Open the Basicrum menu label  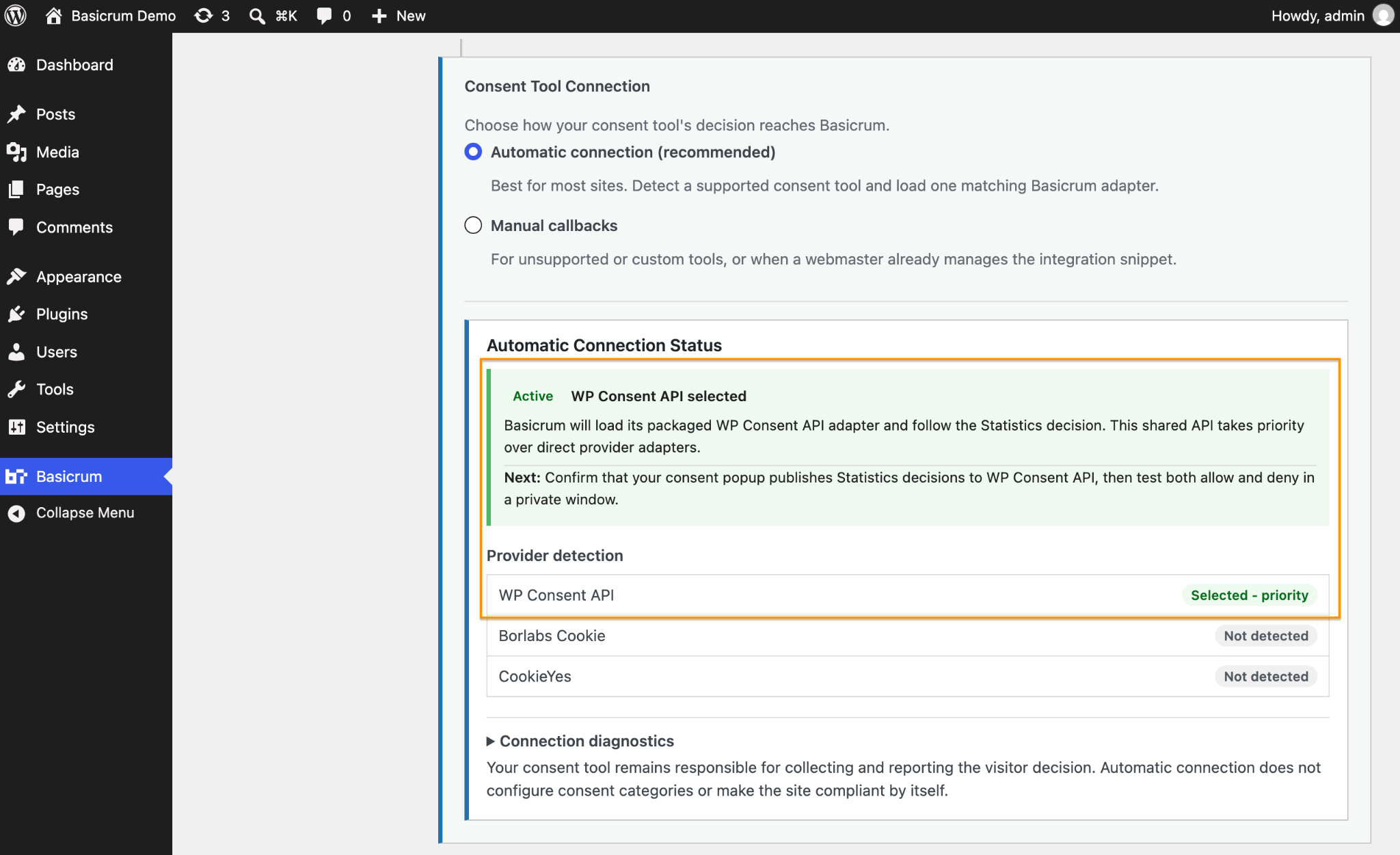point(68,476)
